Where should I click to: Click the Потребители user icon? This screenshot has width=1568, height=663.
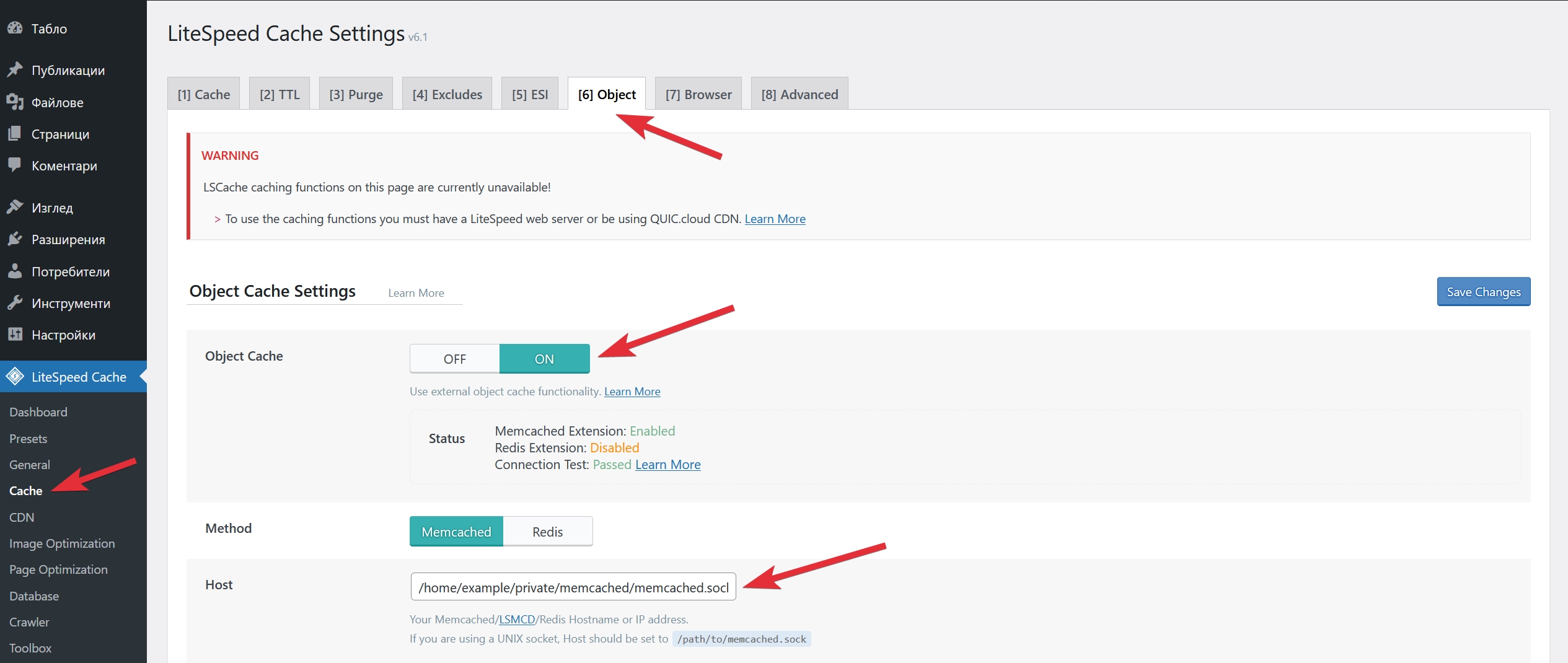[x=15, y=271]
